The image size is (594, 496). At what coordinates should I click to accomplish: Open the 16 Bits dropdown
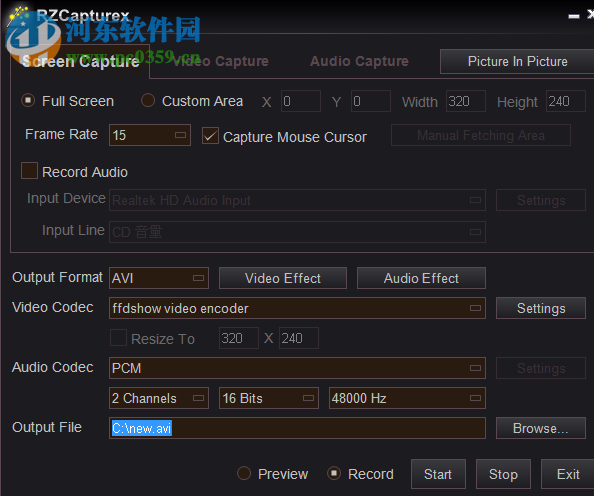[269, 398]
